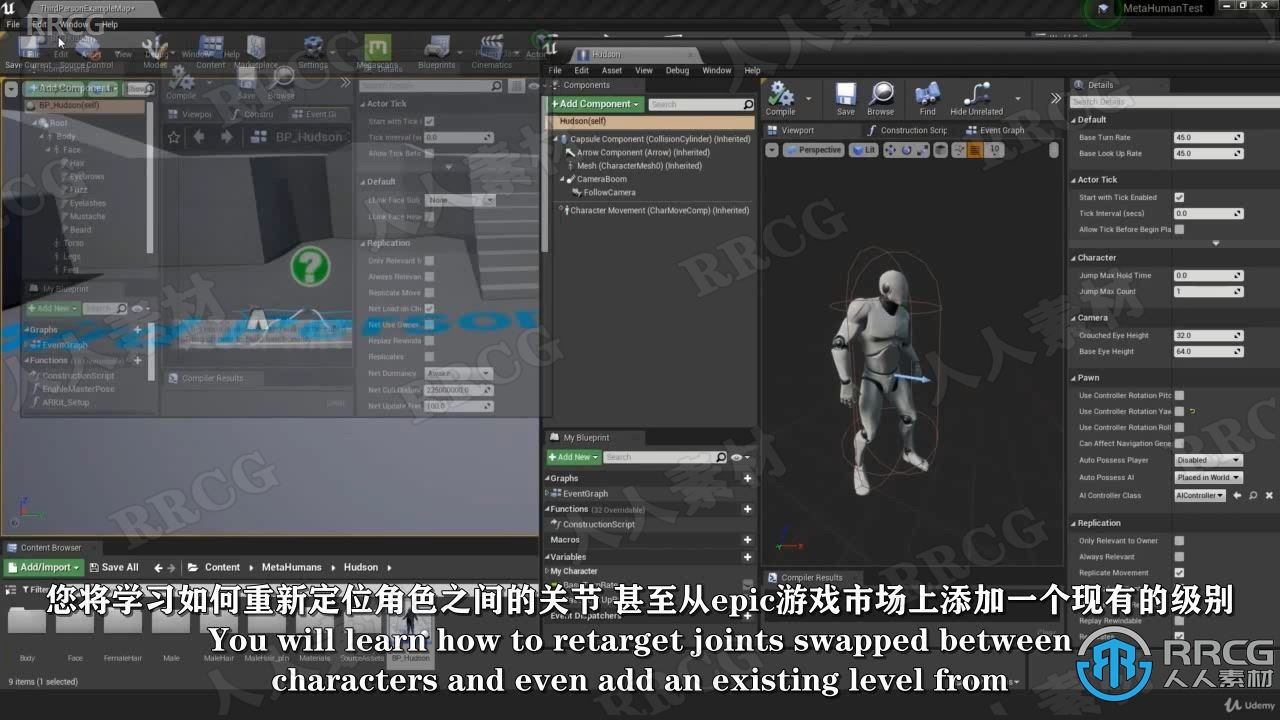This screenshot has width=1280, height=720.
Task: Toggle My Blueprint view options eye
Action: pyautogui.click(x=738, y=457)
